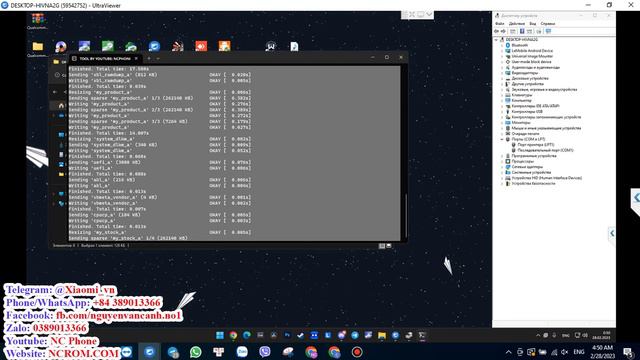The width and height of the screenshot is (640, 360).
Task: Open UltraViewer on the local taskbar
Action: [x=149, y=352]
